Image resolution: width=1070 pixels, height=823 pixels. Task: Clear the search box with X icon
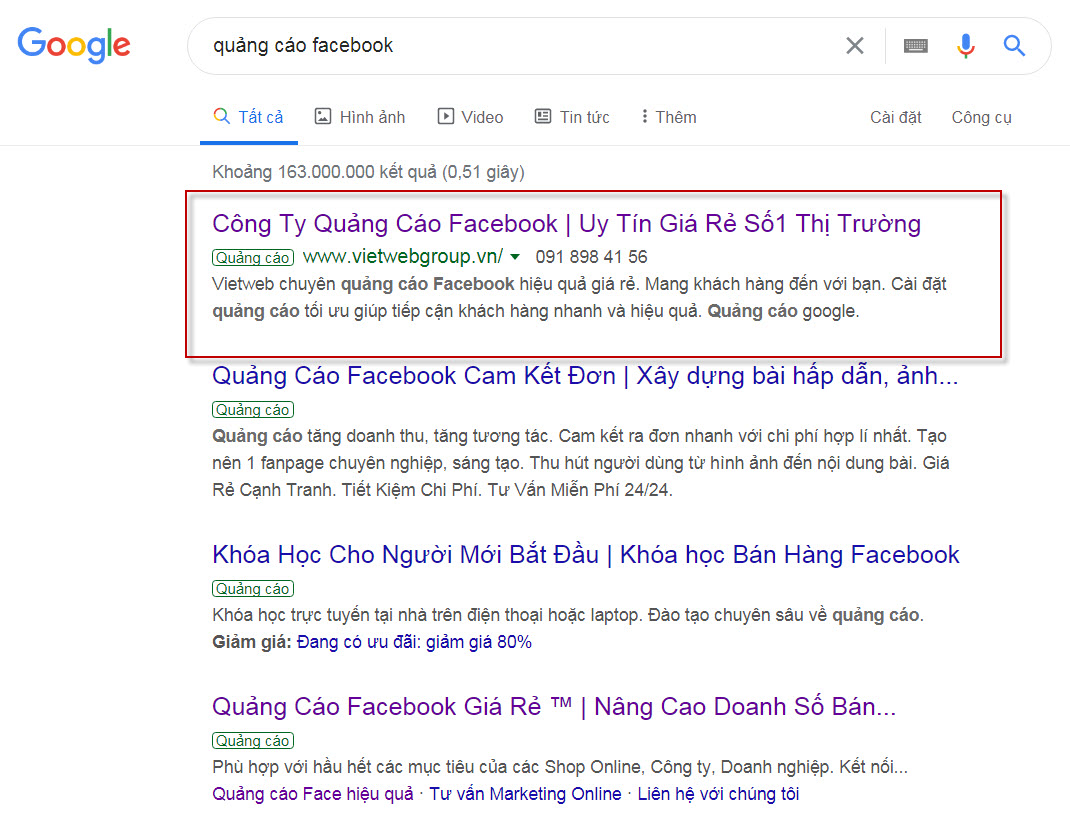[854, 46]
